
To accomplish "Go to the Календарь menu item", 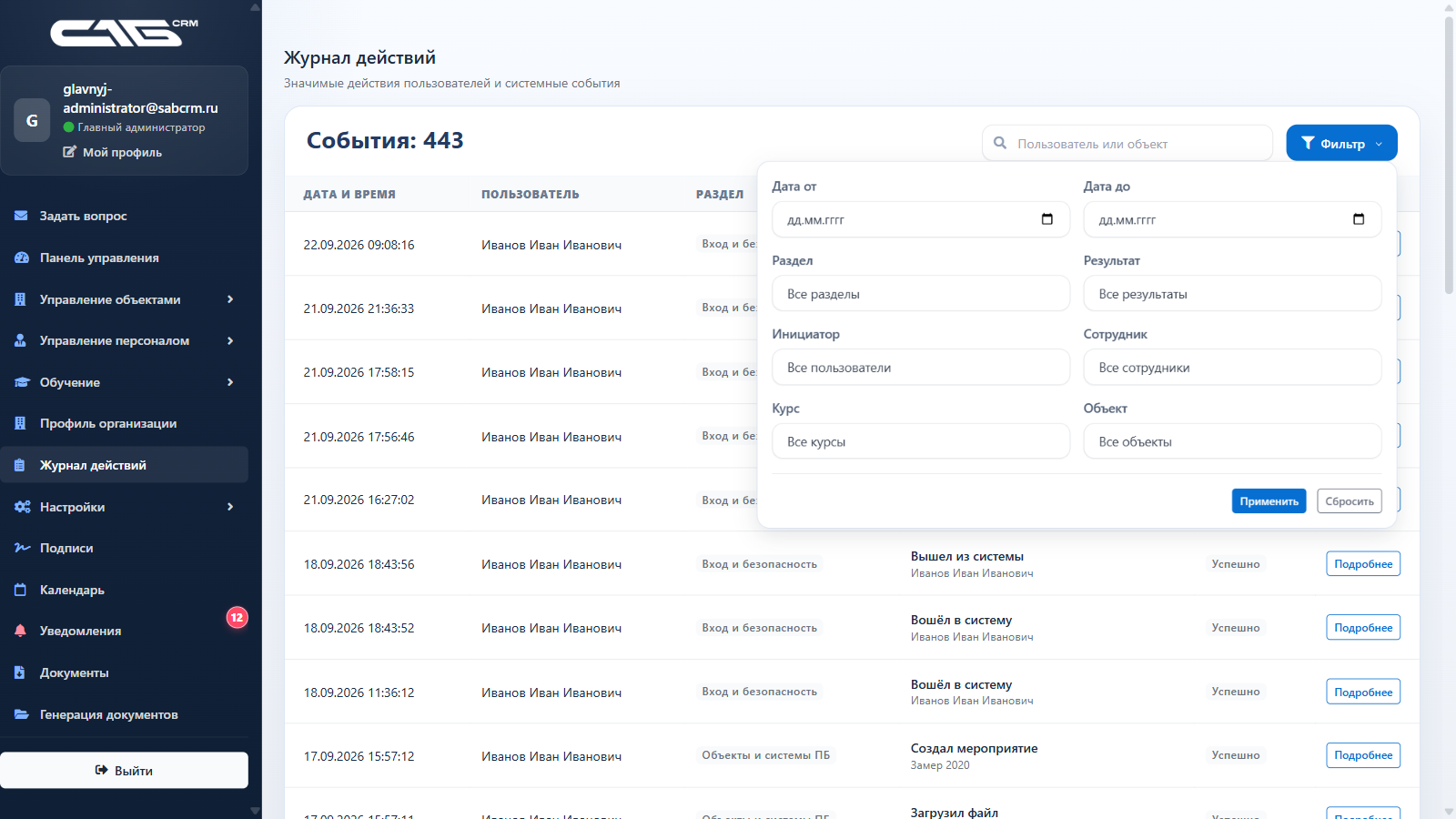I will pos(124,590).
